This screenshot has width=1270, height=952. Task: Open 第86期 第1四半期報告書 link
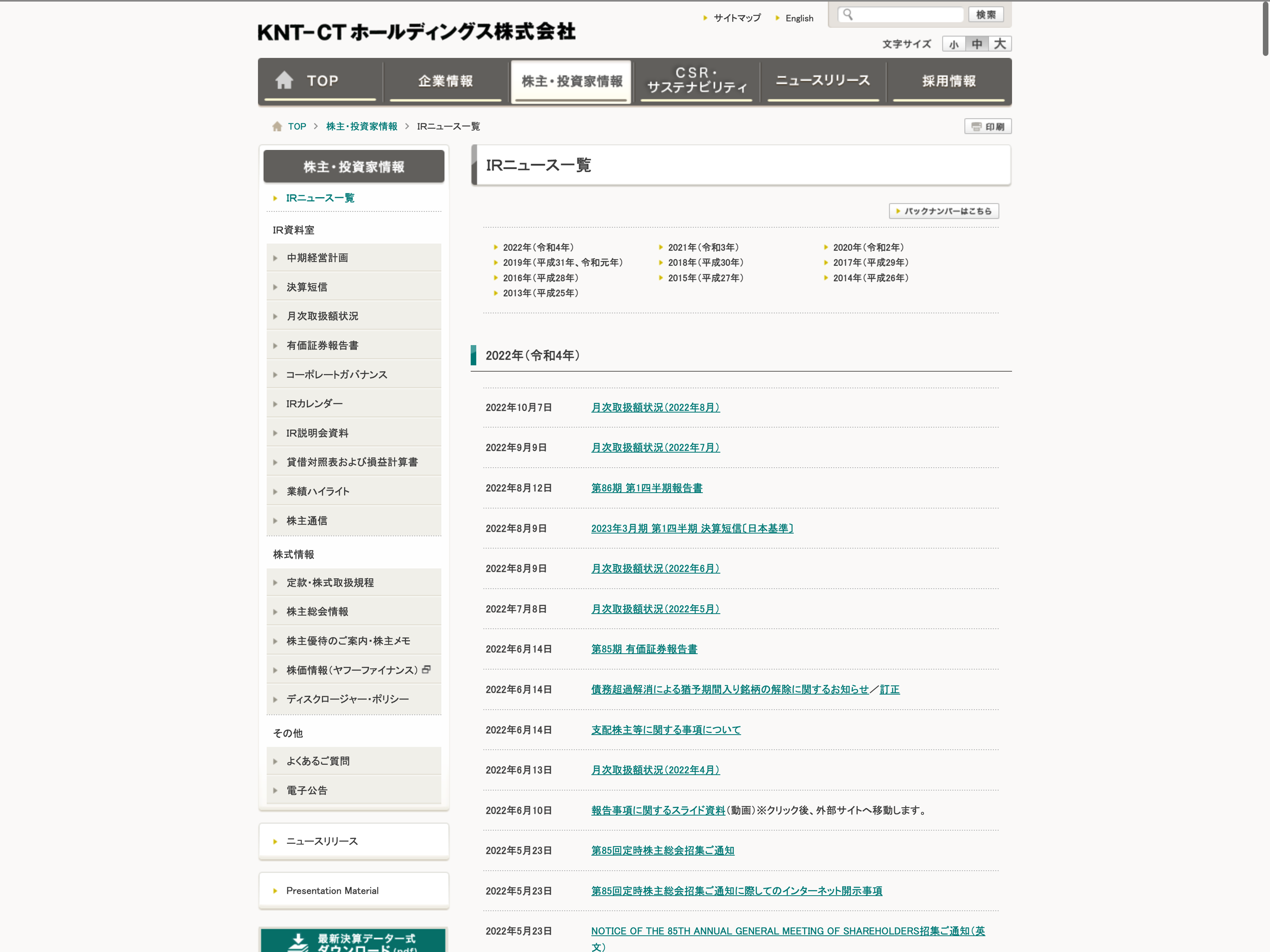coord(647,488)
